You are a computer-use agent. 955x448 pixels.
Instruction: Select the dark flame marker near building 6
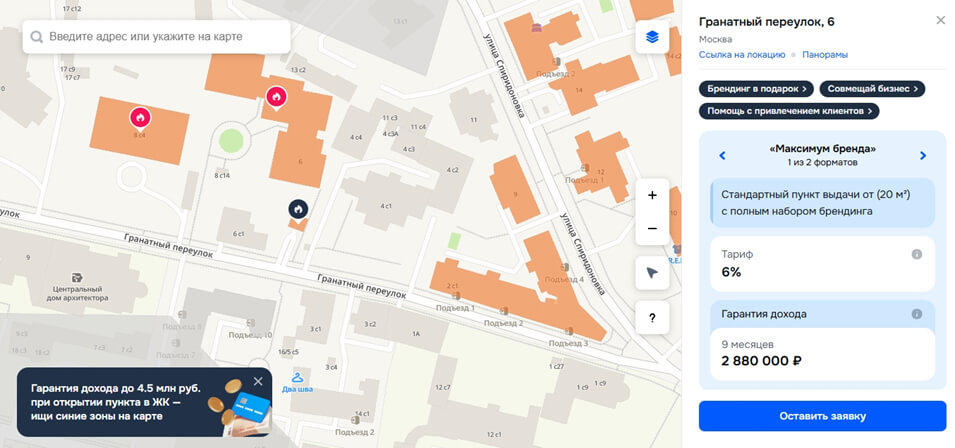pyautogui.click(x=298, y=209)
